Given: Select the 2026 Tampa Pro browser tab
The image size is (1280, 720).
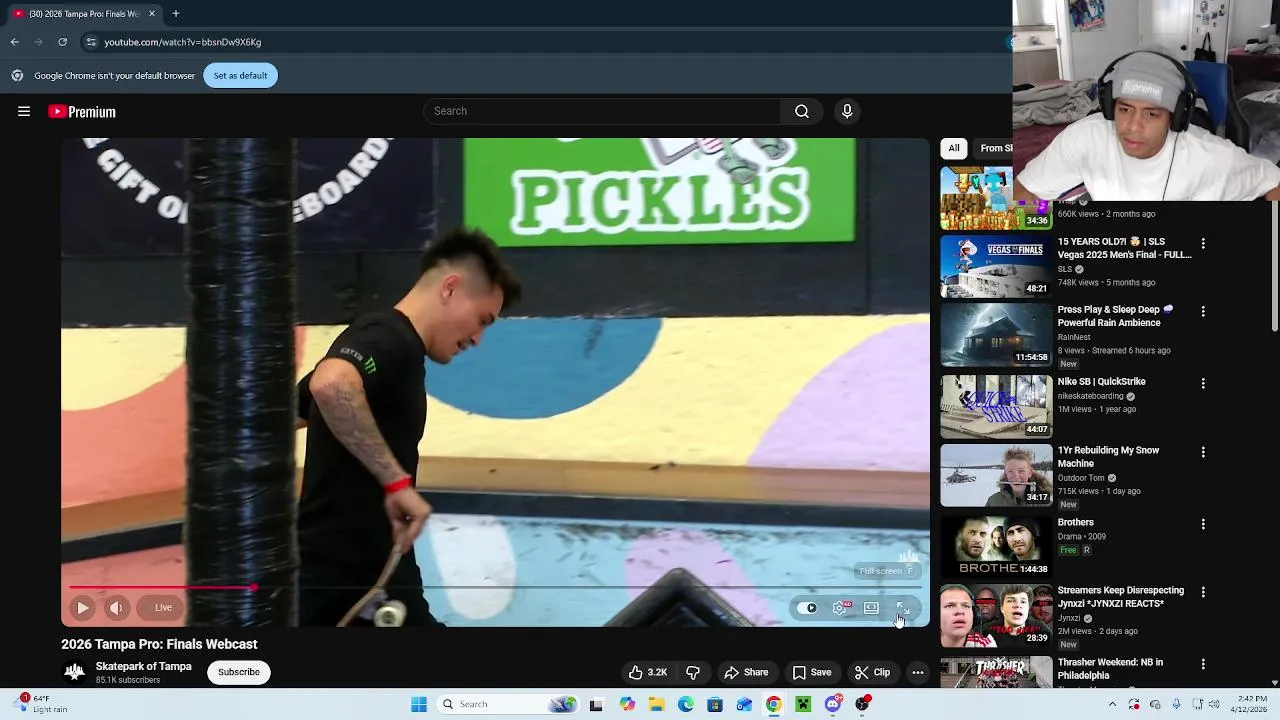Looking at the screenshot, I should pos(84,14).
